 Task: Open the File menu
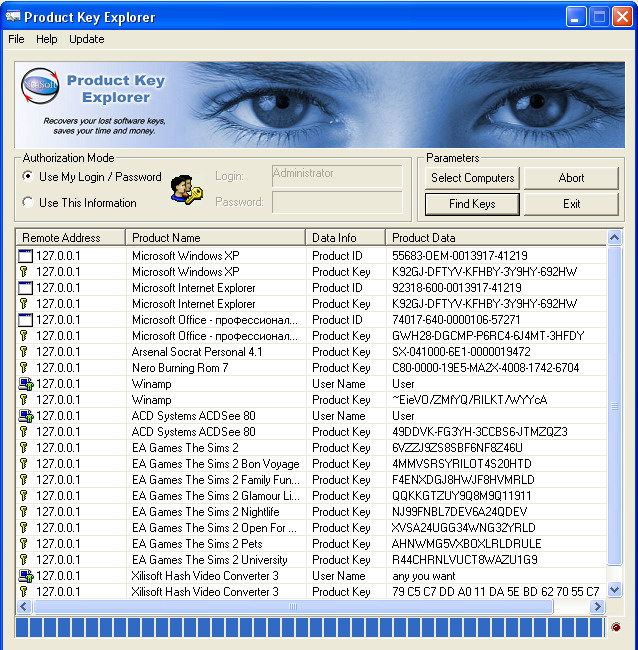(x=16, y=39)
